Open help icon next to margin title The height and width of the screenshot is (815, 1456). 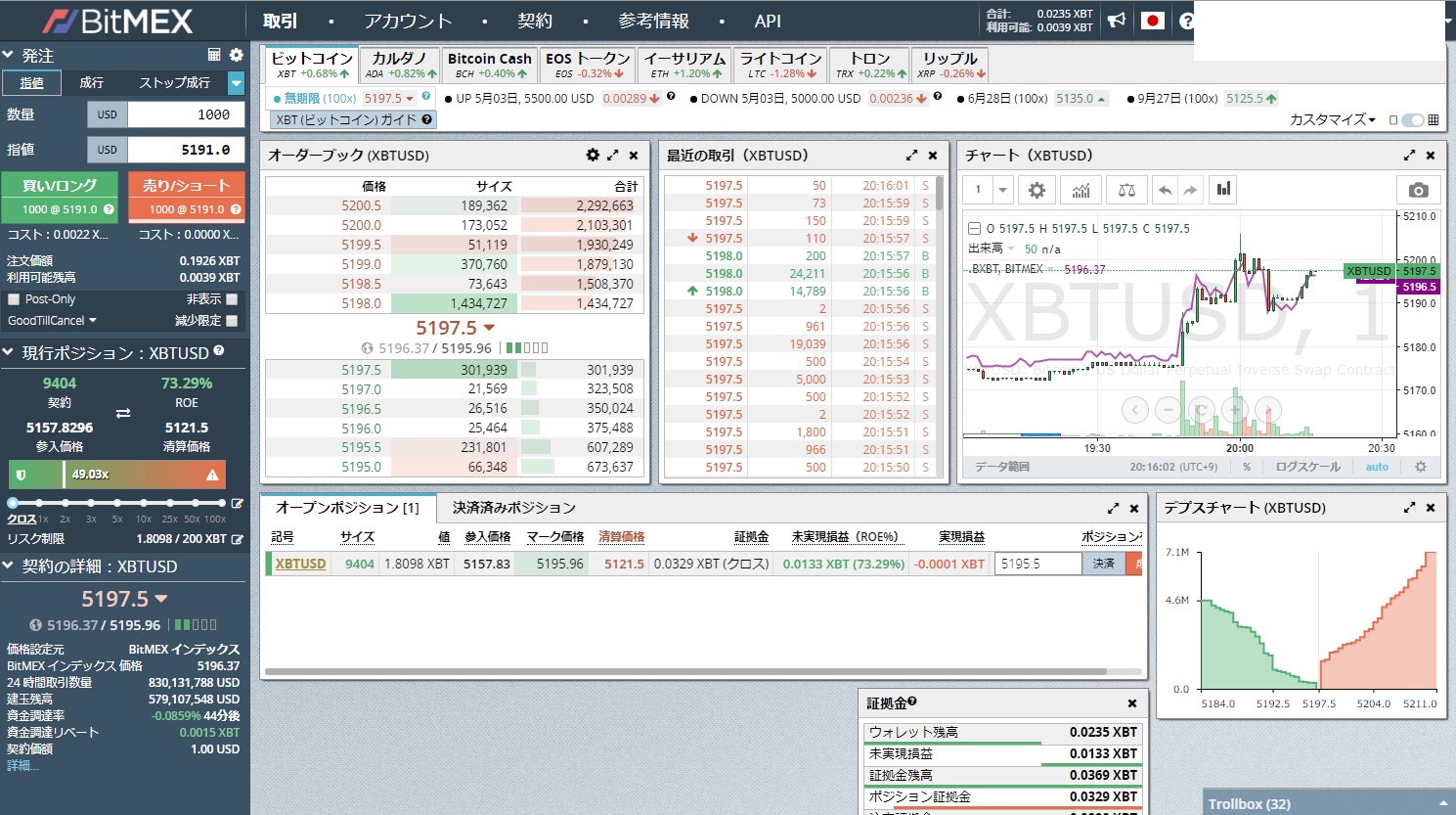coord(911,702)
